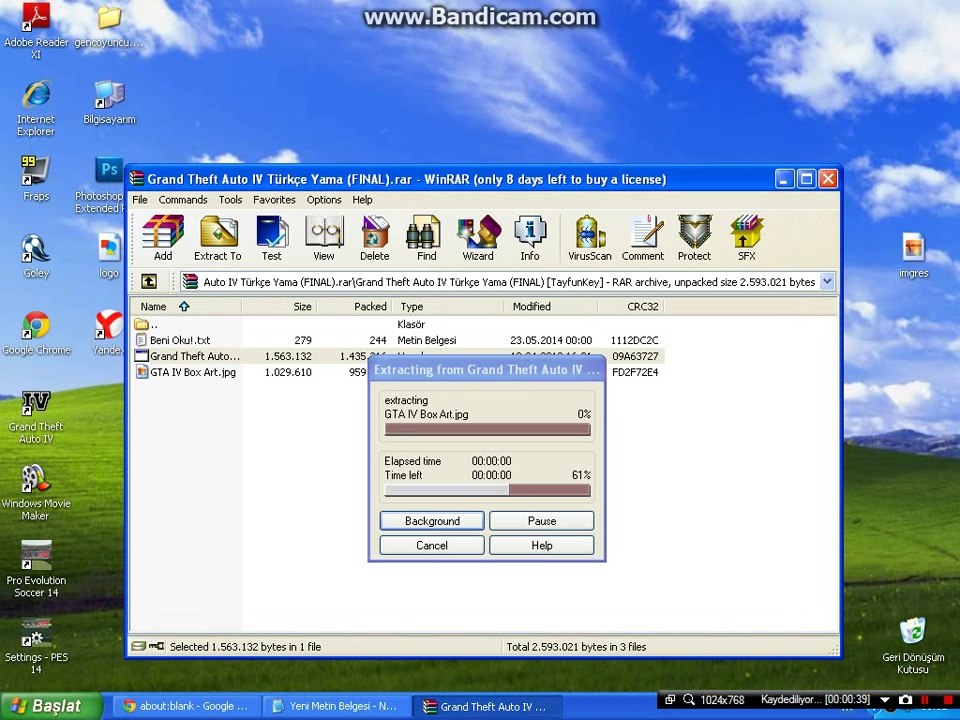
Task: Select the parent folder ".." row
Action: tap(398, 324)
